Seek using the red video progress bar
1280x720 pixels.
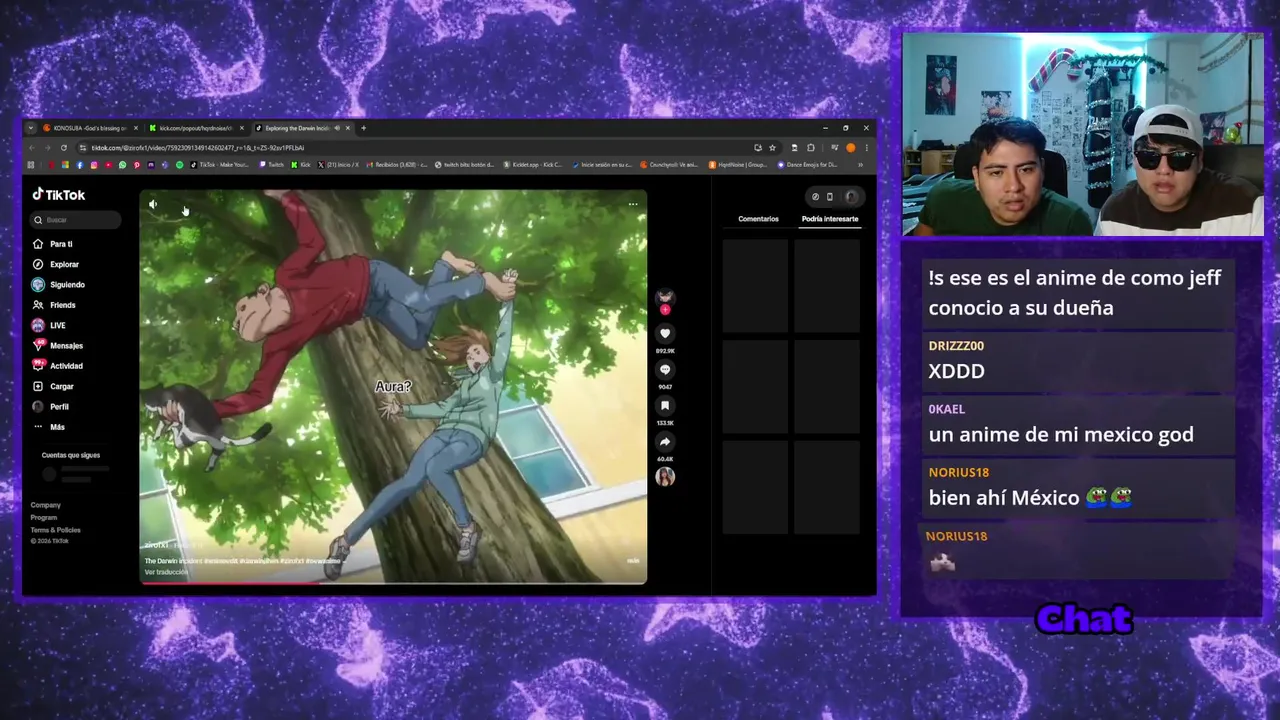pos(393,582)
